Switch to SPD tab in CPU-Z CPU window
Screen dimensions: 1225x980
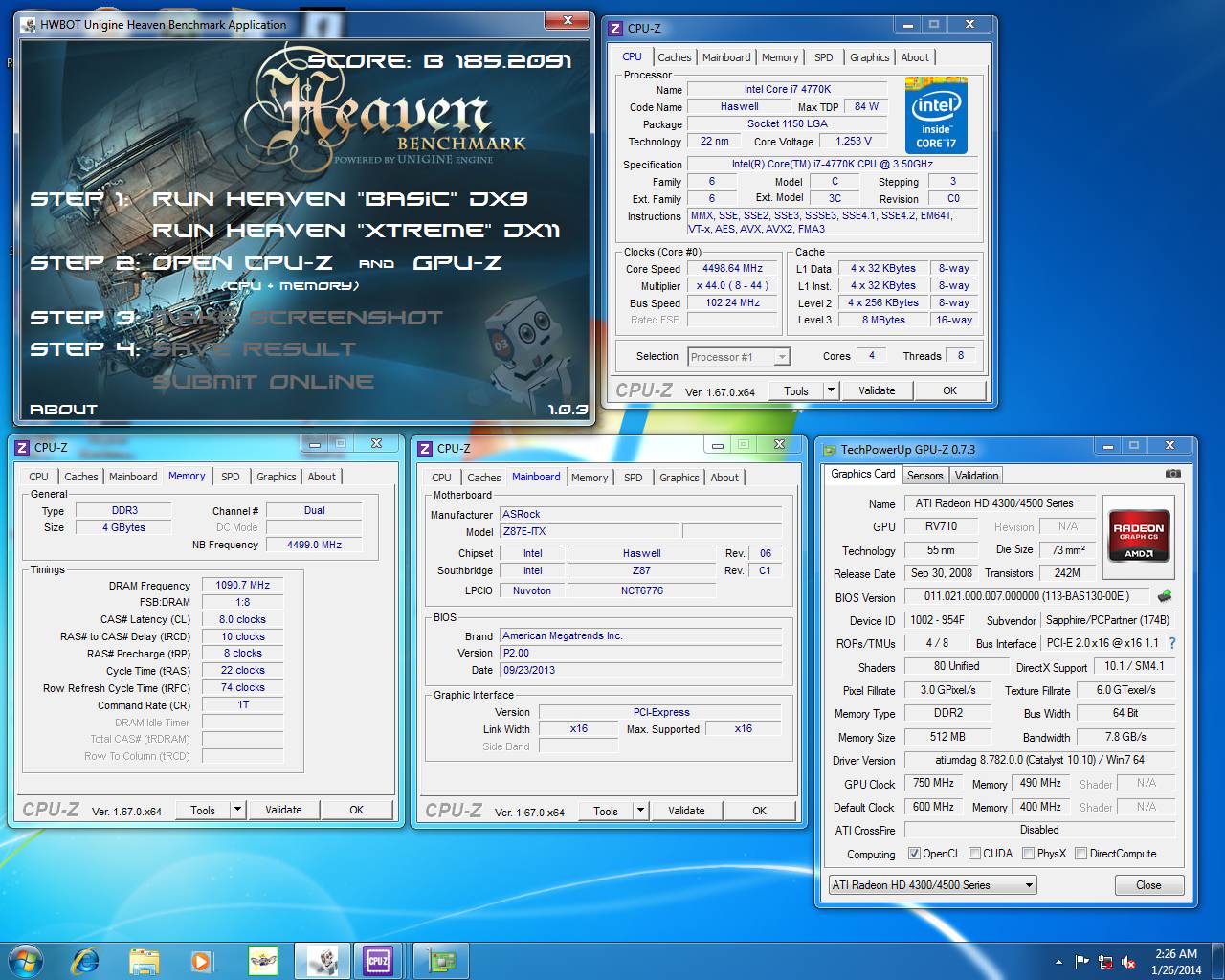coord(823,57)
